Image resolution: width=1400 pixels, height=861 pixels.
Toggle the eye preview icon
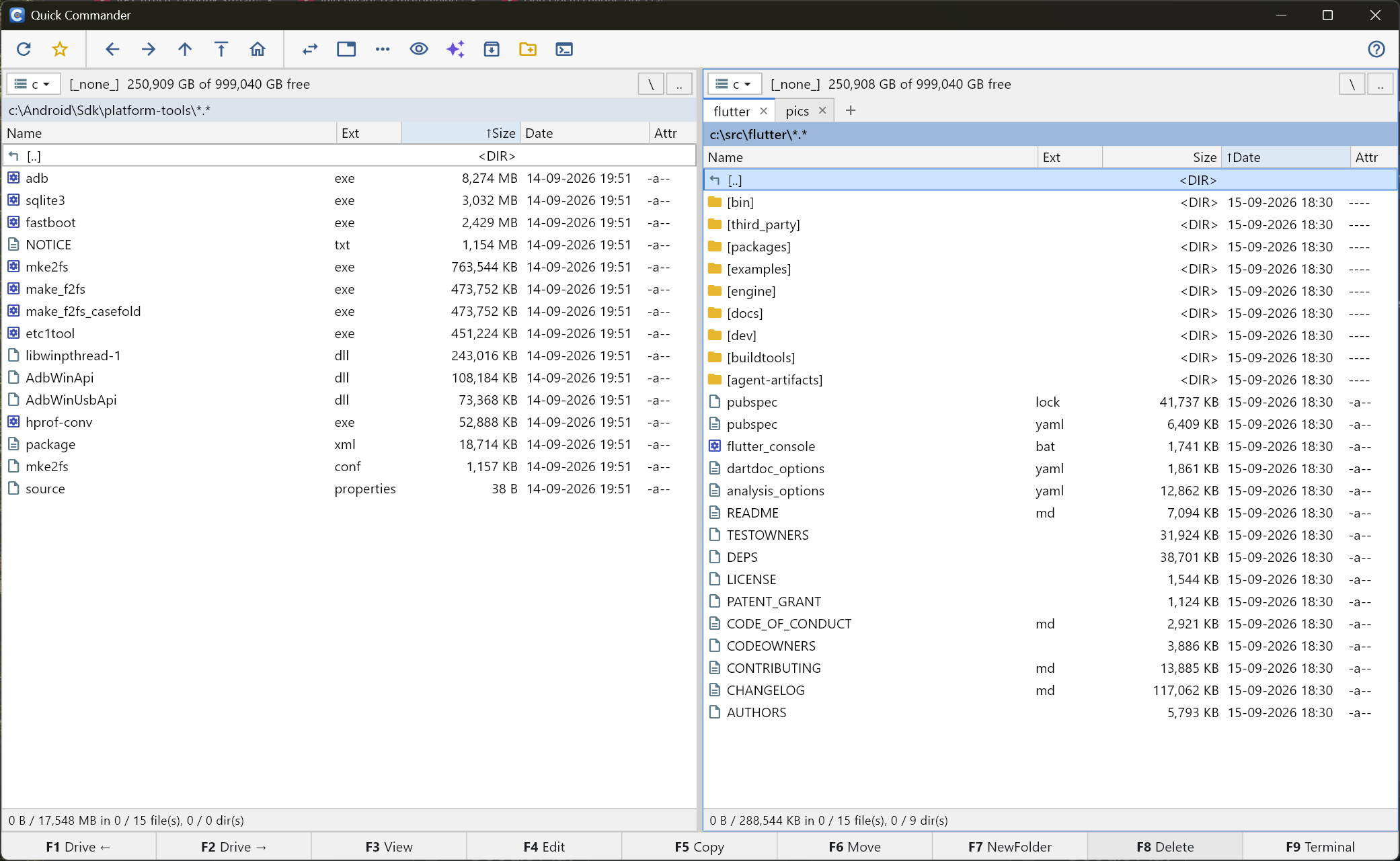[419, 49]
